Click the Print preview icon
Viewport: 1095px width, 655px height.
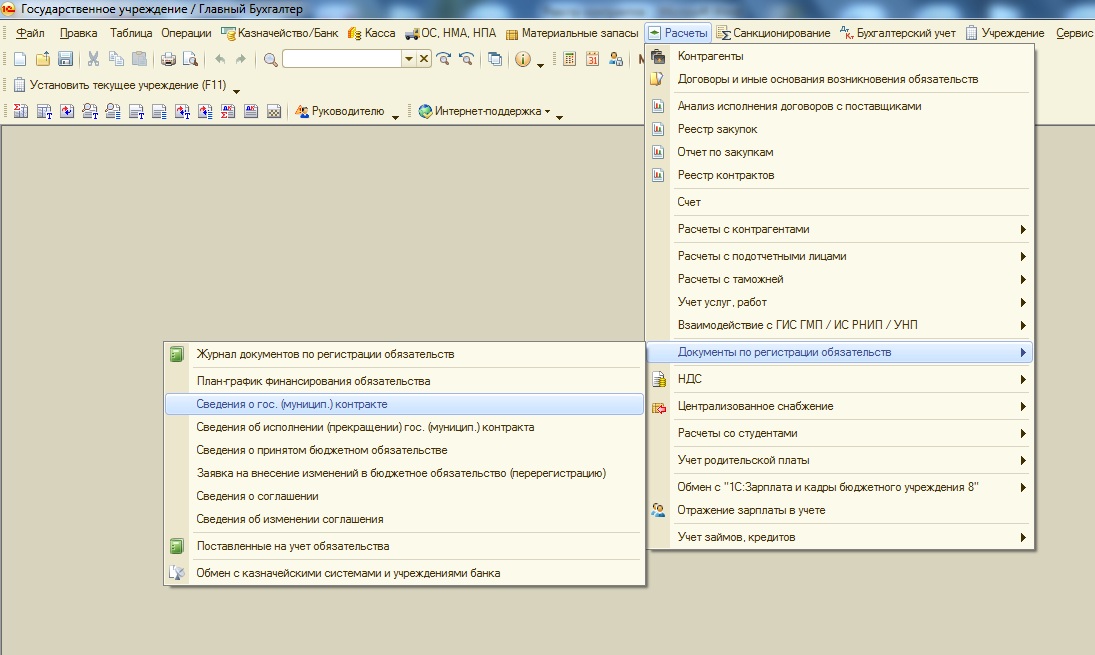click(x=190, y=59)
